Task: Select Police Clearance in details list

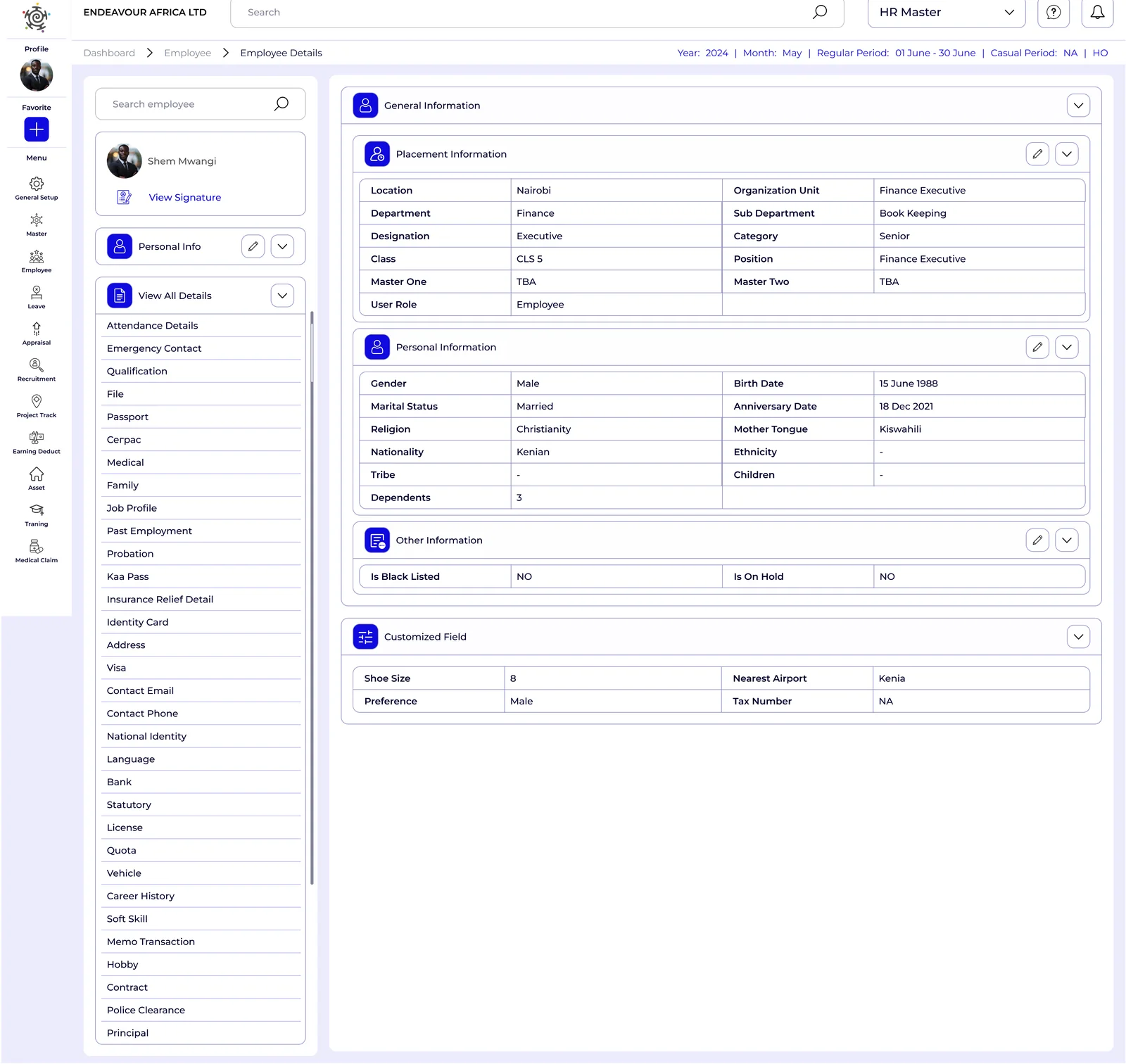Action: coord(201,1010)
